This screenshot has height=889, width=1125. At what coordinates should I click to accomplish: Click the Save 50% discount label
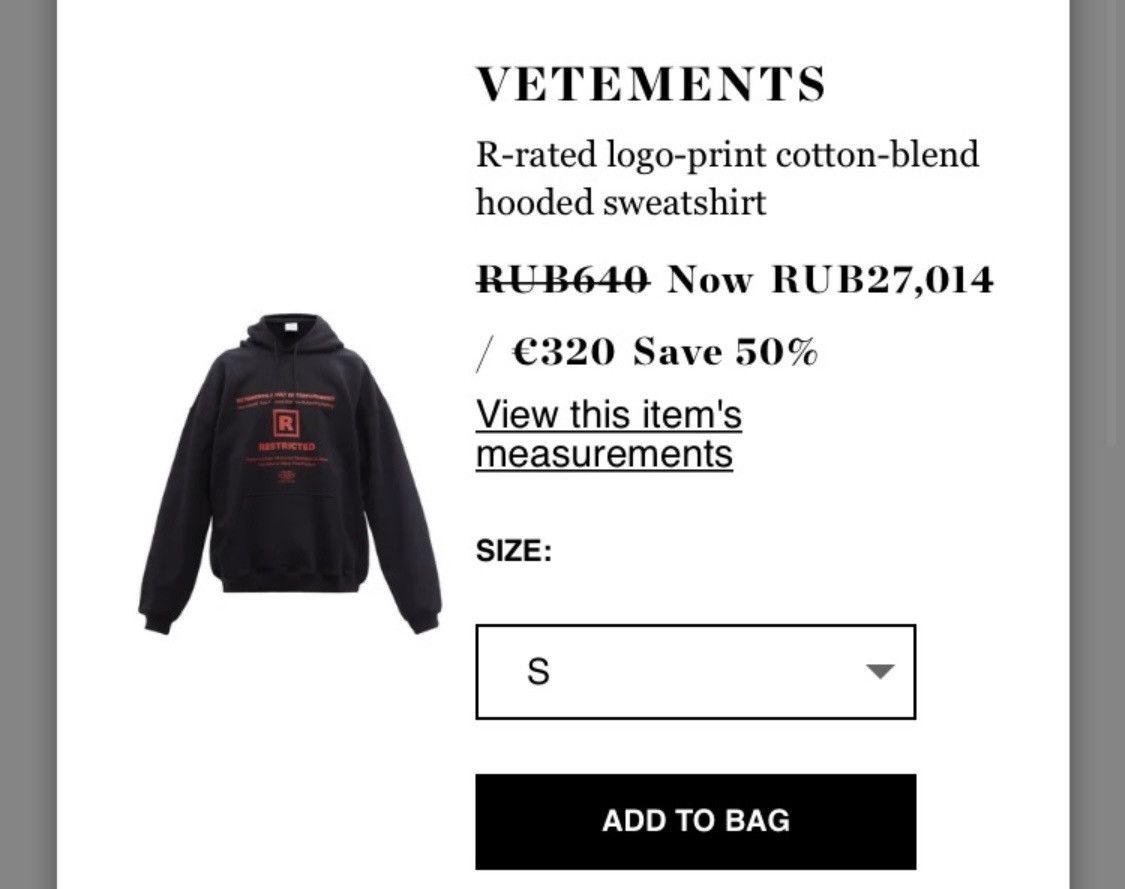pos(725,352)
